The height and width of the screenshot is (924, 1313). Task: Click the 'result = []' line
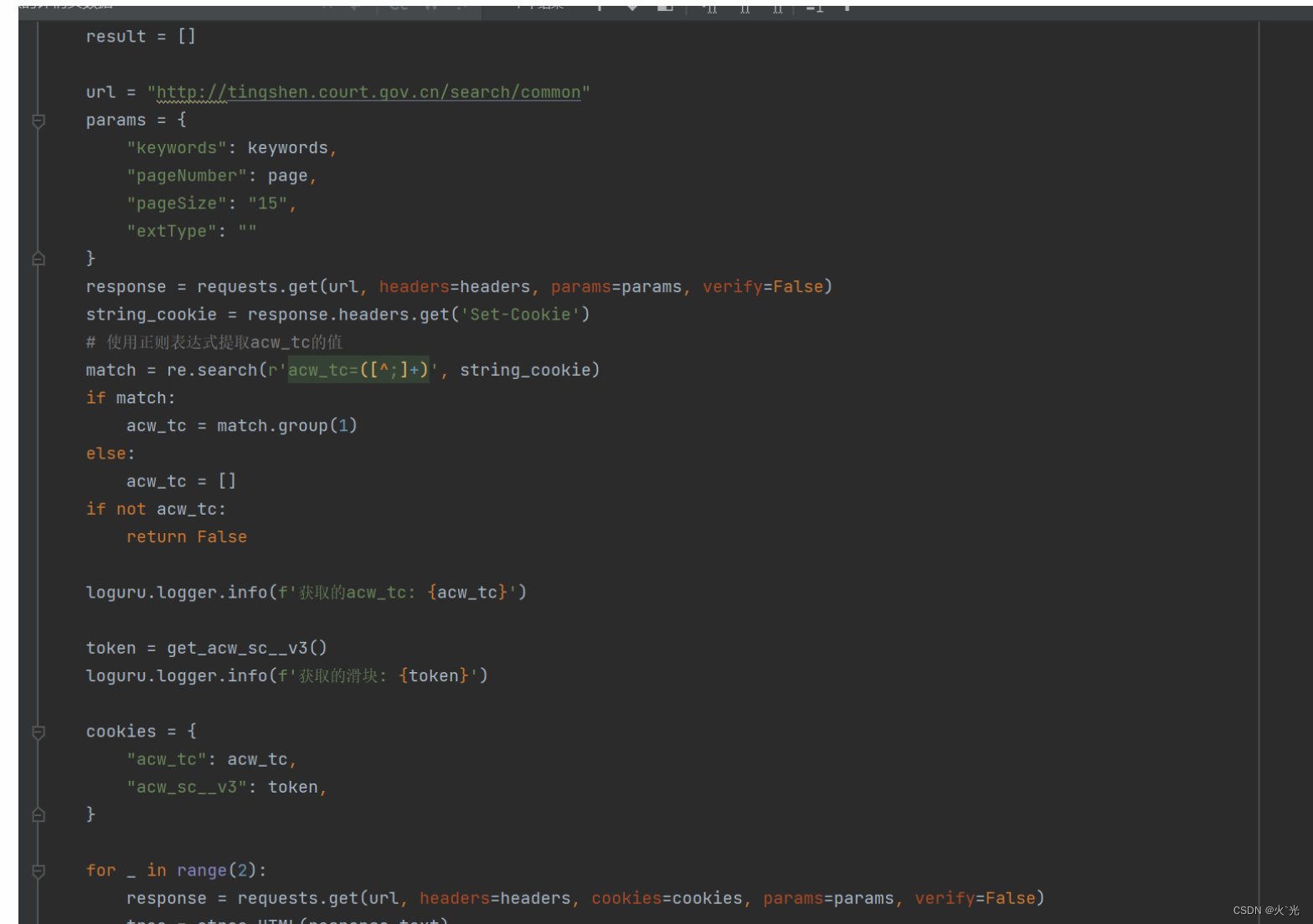coord(141,37)
